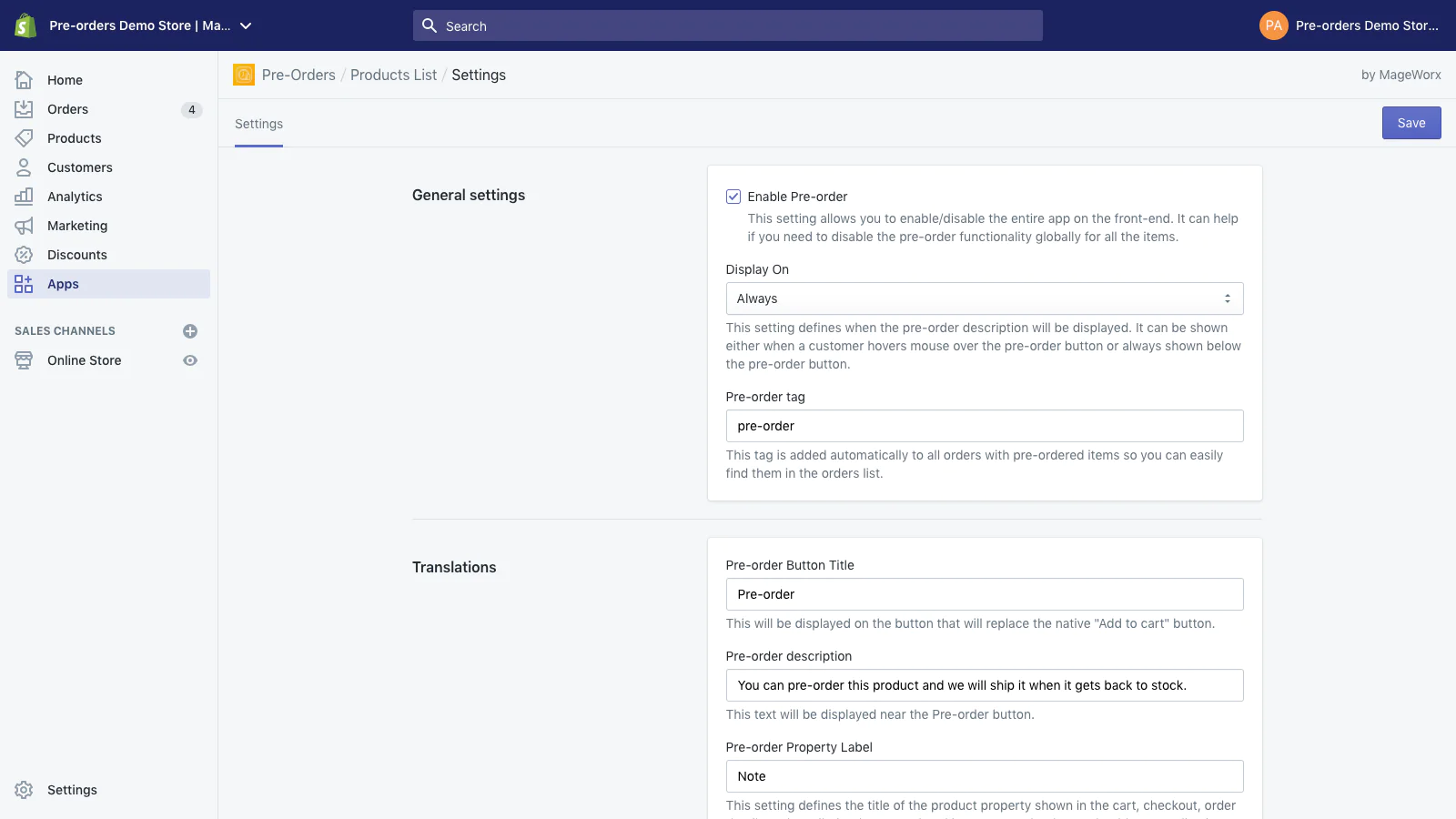This screenshot has height=819, width=1456.
Task: Uncheck the Enable Pre-order checkbox
Action: tap(733, 197)
